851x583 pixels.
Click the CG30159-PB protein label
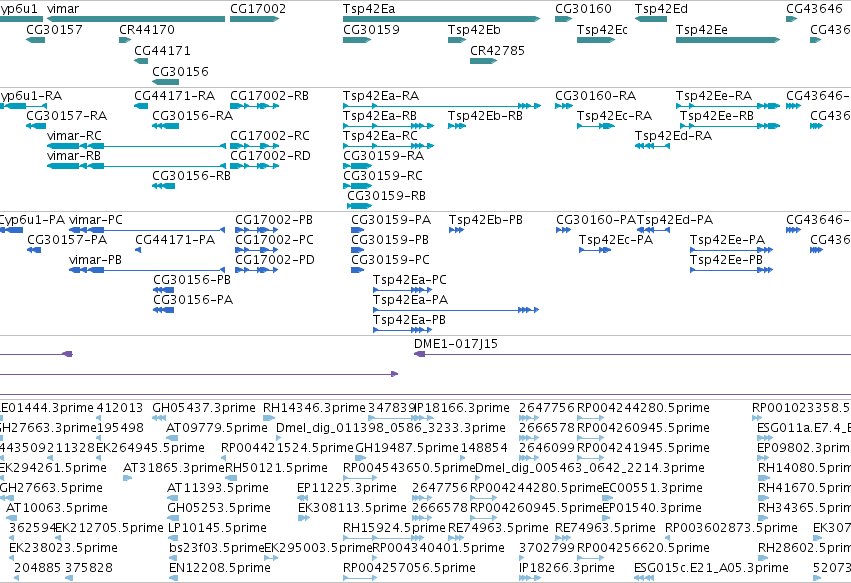[390, 240]
